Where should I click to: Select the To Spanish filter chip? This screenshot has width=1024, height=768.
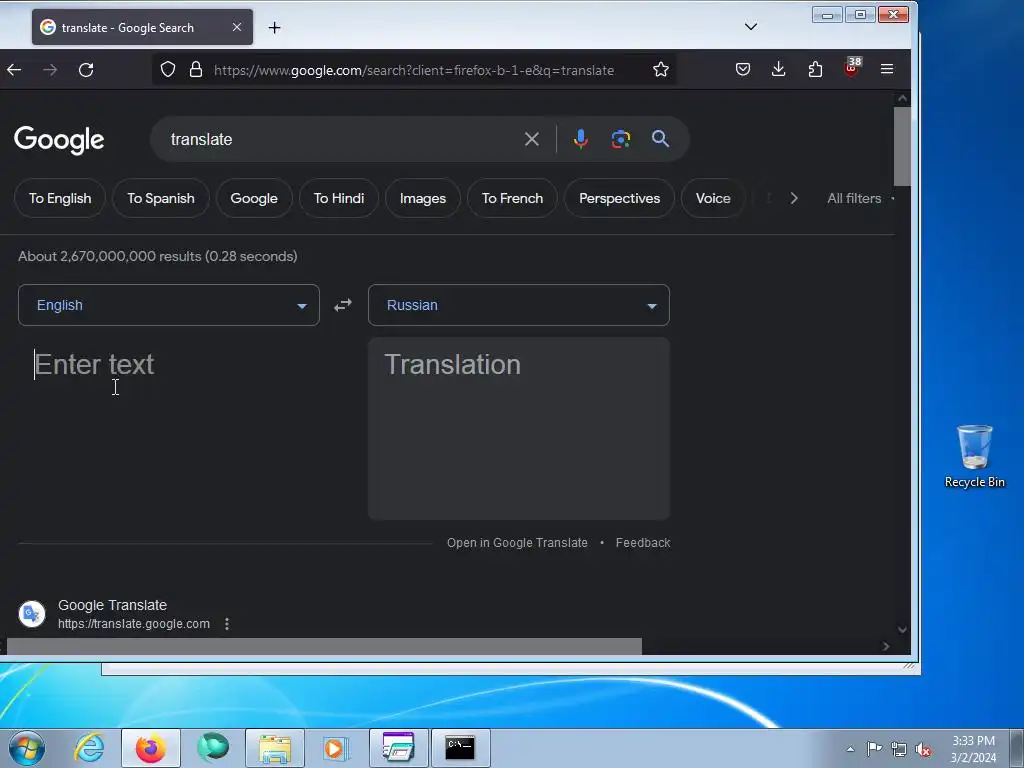[161, 199]
